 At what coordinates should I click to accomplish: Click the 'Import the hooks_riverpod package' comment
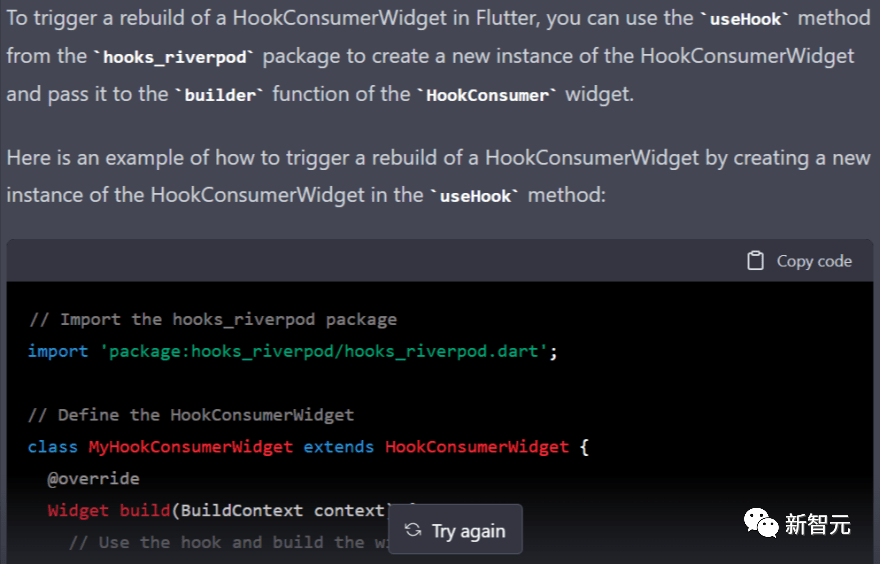[x=213, y=320]
